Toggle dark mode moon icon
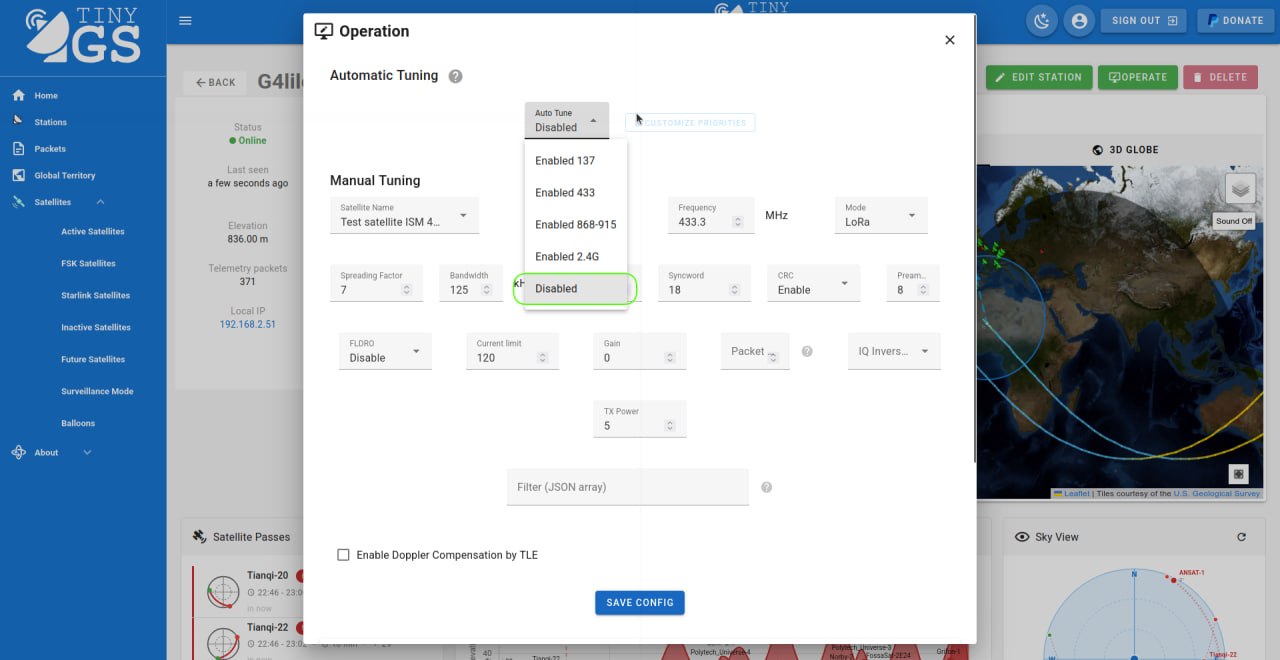Screen dimensions: 1280x660 (x=1043, y=21)
